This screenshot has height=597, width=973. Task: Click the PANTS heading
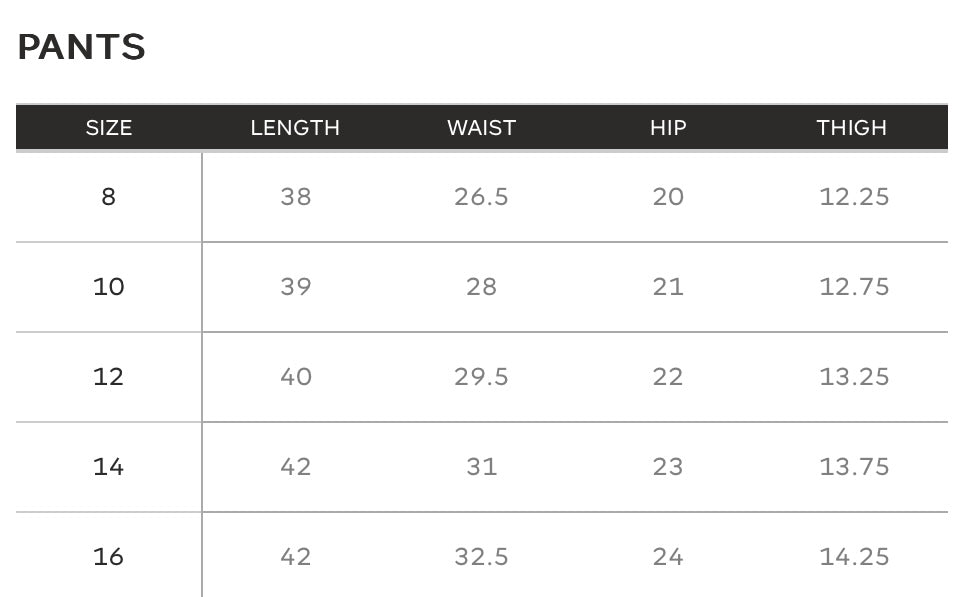point(81,47)
